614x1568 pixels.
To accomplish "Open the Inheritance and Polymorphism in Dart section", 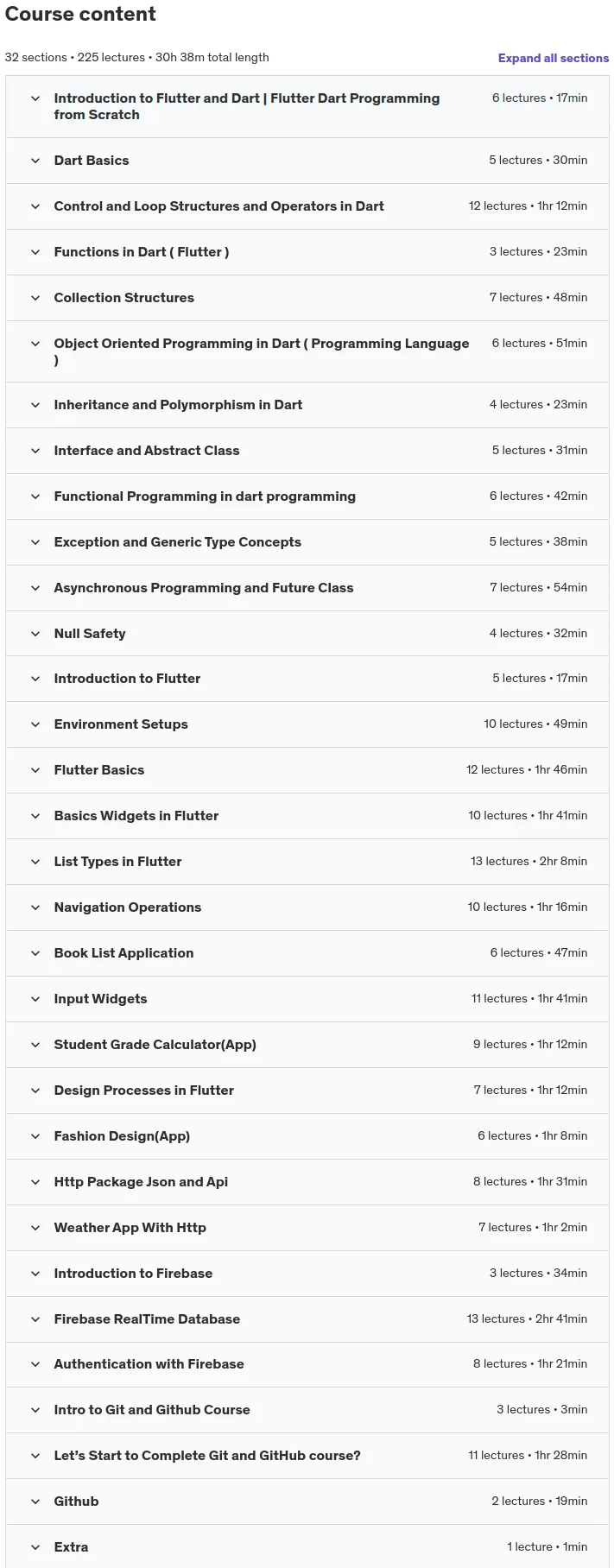I will [307, 405].
